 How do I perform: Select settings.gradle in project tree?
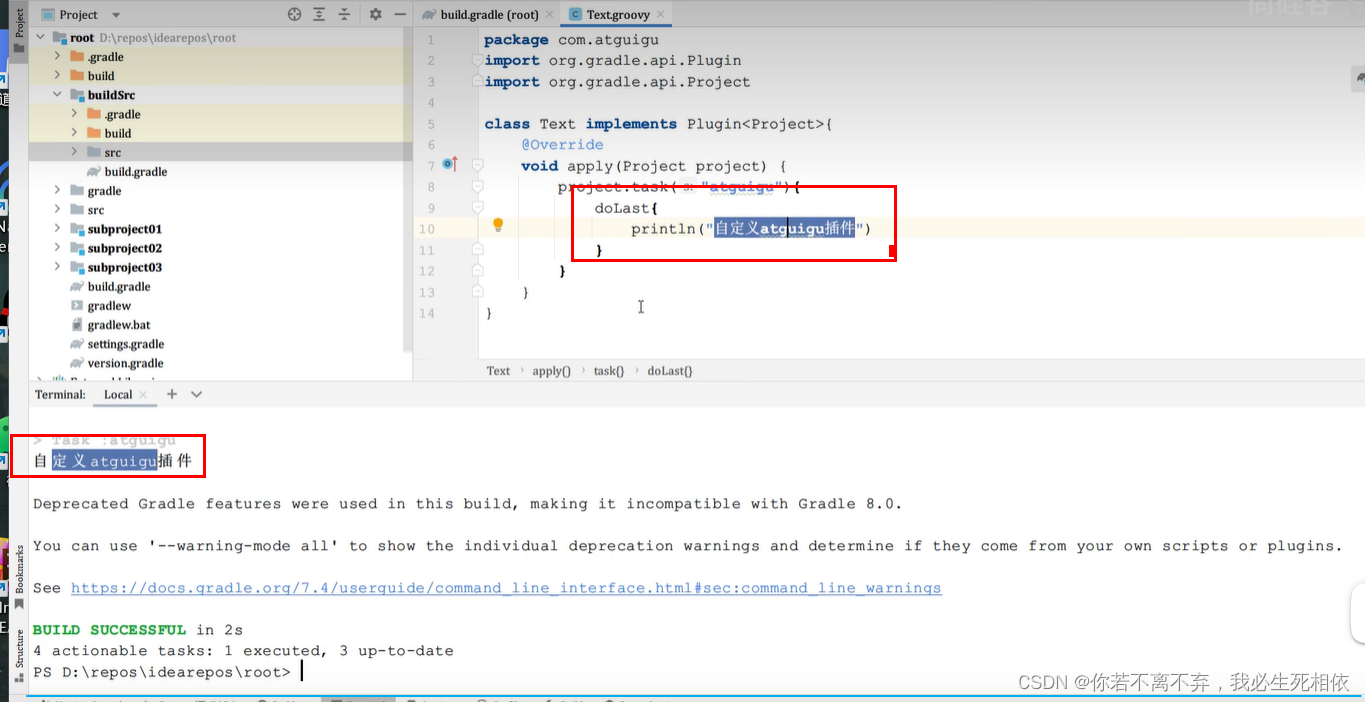125,344
